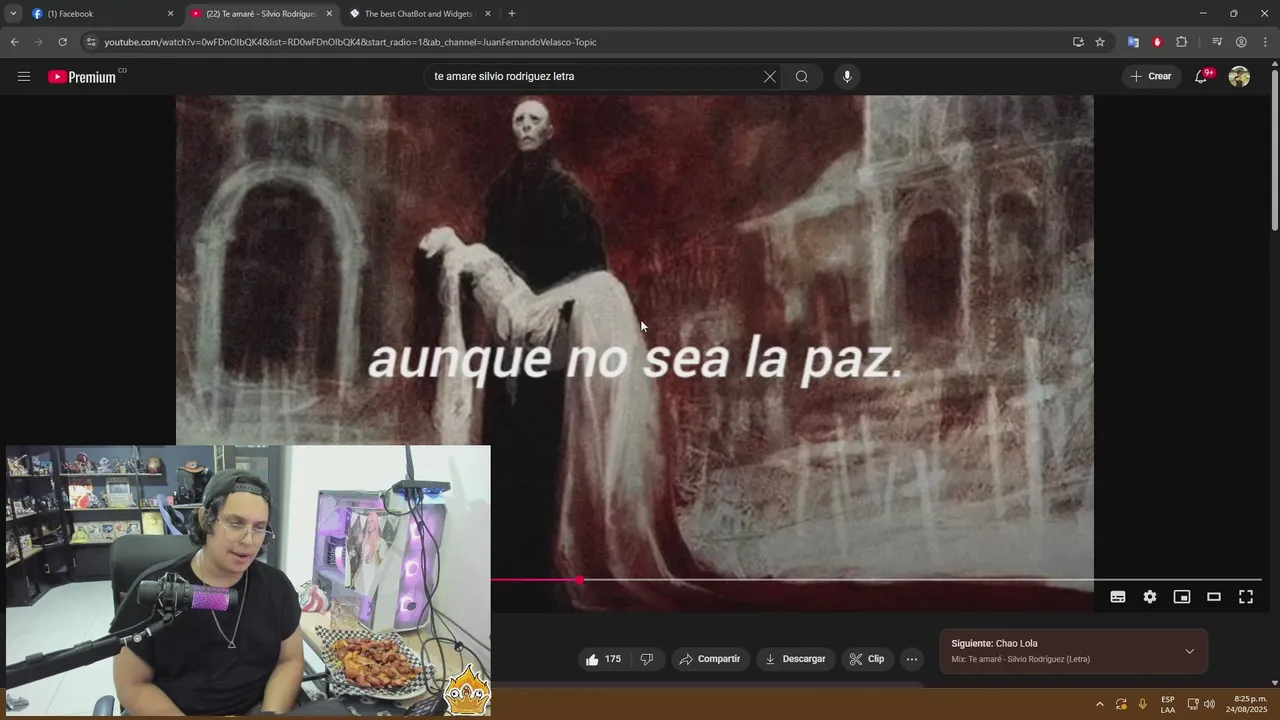
Task: Bookmark this page with star icon
Action: pyautogui.click(x=1100, y=42)
